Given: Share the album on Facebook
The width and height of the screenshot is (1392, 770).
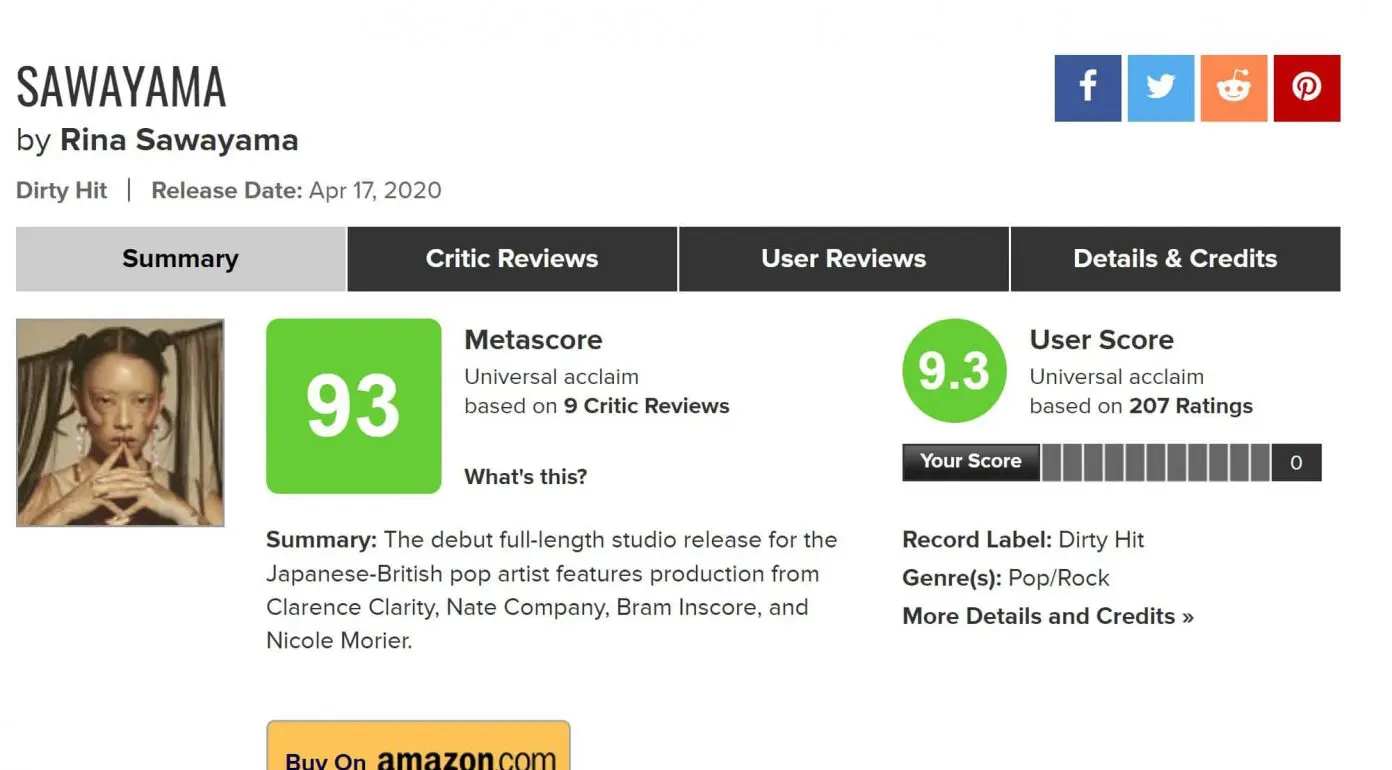Looking at the screenshot, I should (1087, 88).
